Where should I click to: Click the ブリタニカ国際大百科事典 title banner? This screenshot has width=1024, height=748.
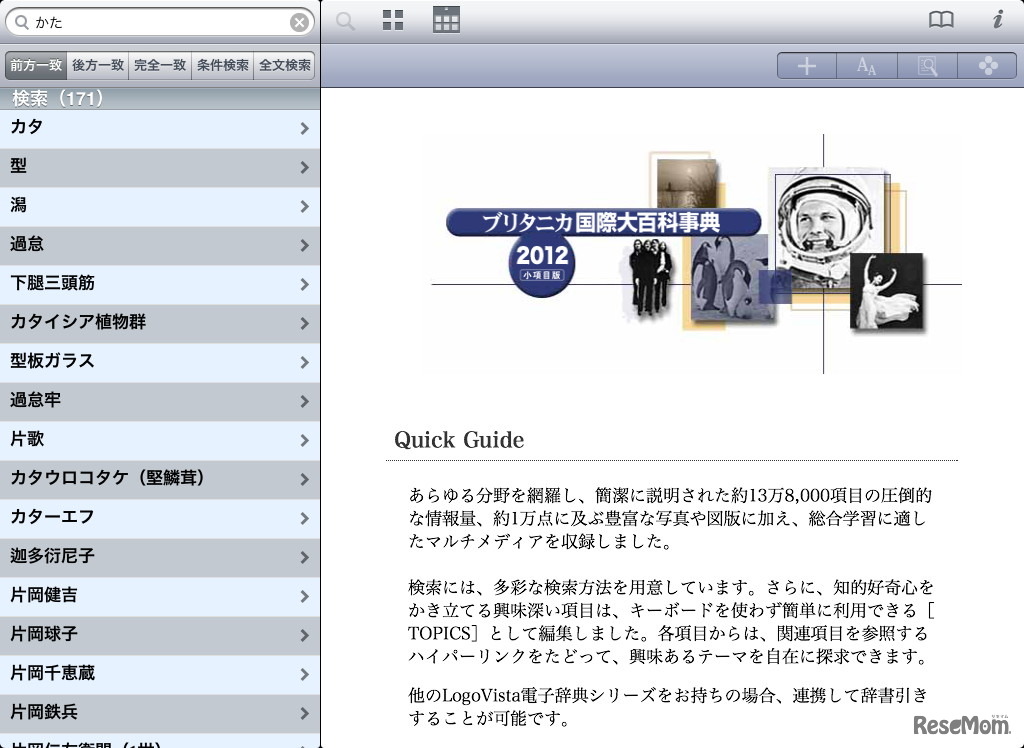pos(603,222)
